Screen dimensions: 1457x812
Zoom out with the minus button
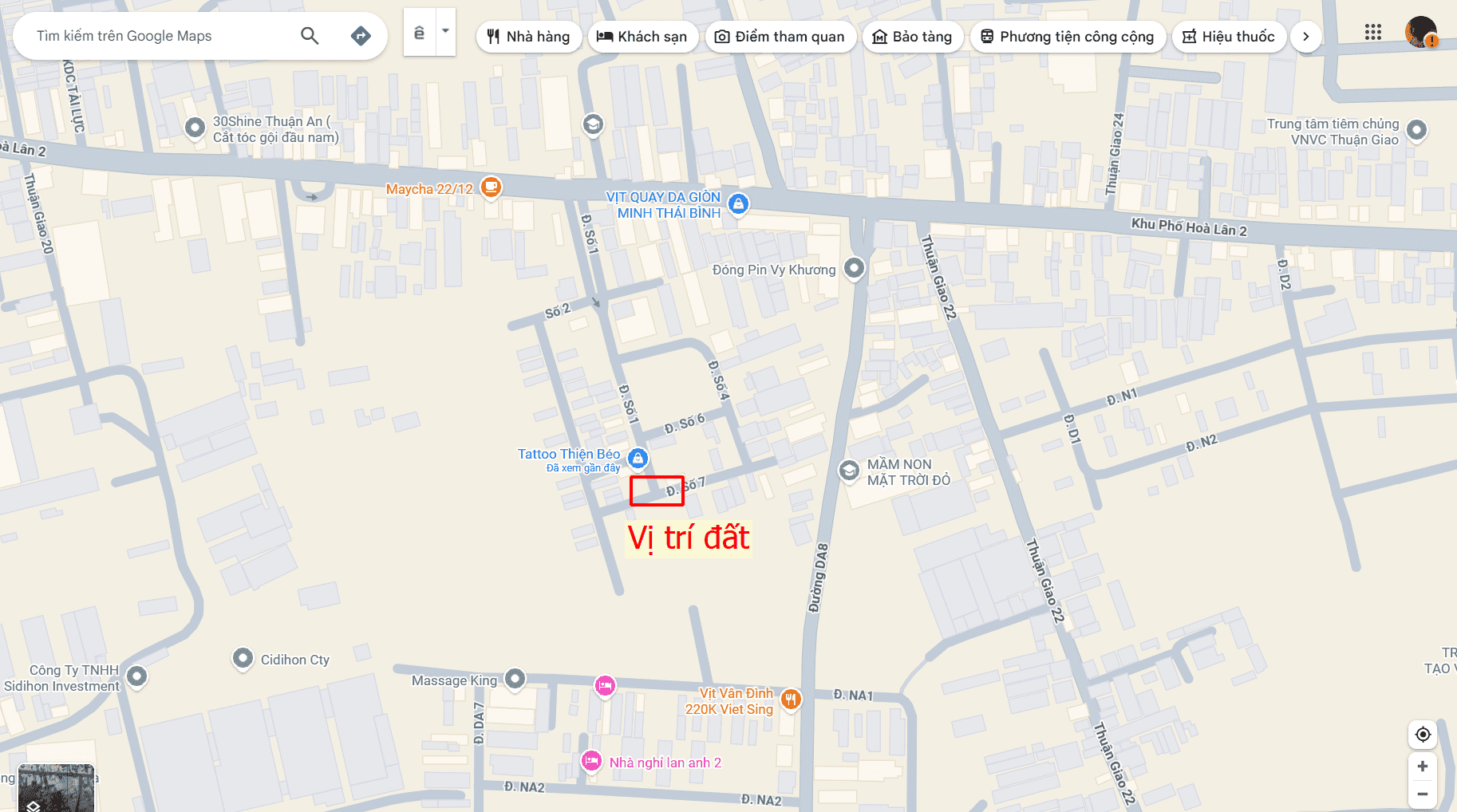click(1423, 794)
